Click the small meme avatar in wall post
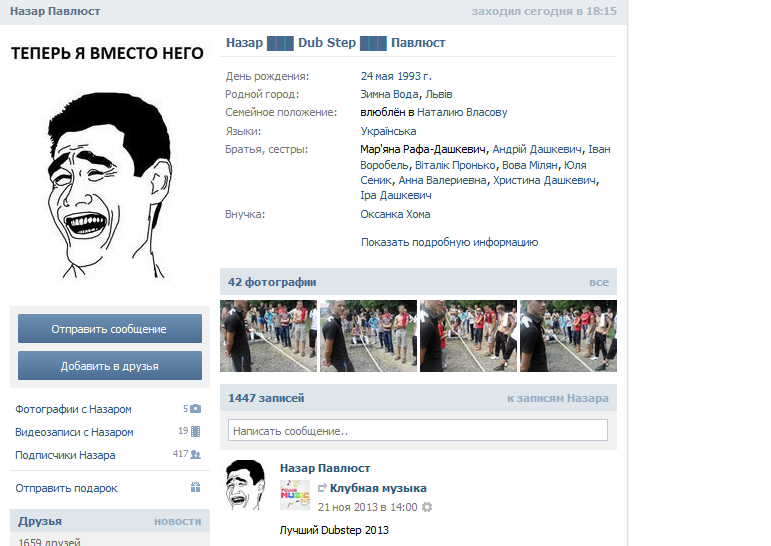This screenshot has height=546, width=771. pyautogui.click(x=246, y=486)
